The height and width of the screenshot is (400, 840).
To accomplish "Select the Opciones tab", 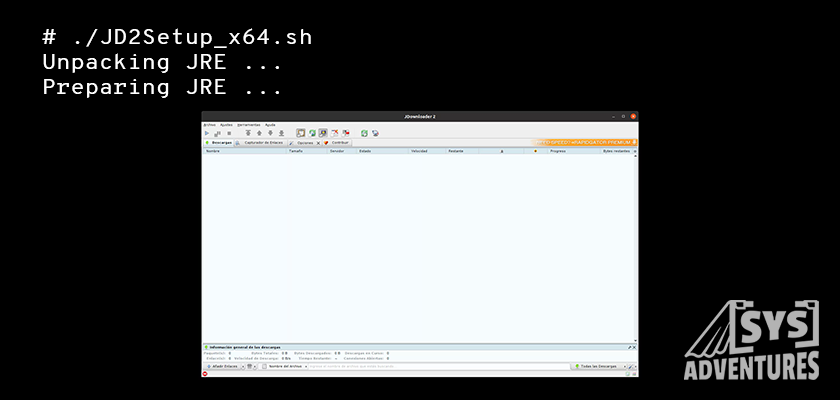I will coord(303,143).
